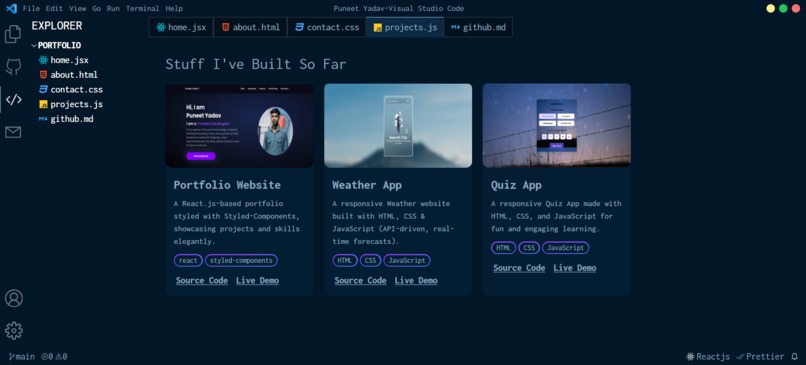806x365 pixels.
Task: Open contact.css in the explorer tree
Action: [76, 89]
